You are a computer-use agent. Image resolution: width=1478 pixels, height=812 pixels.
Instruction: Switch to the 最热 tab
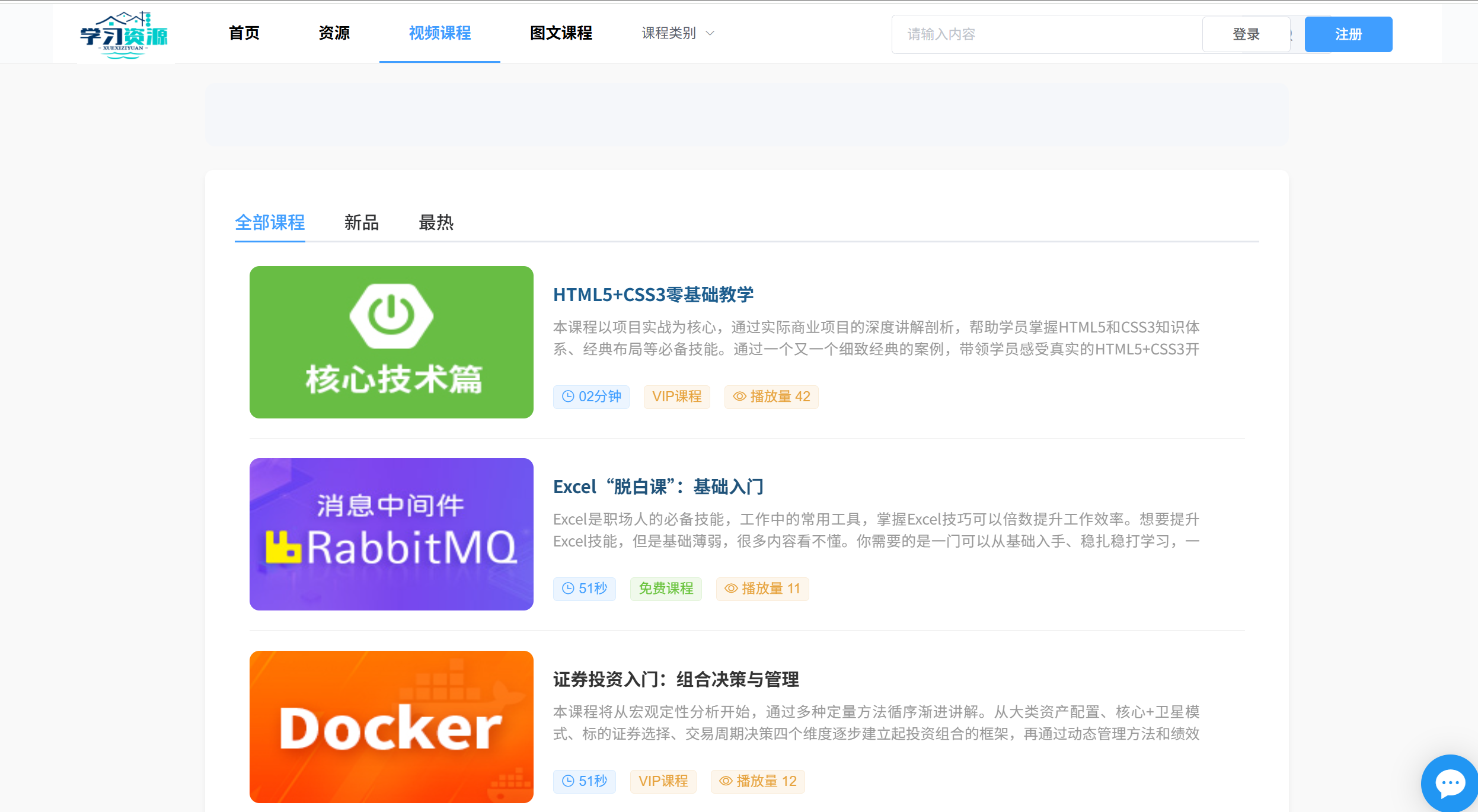(x=436, y=223)
